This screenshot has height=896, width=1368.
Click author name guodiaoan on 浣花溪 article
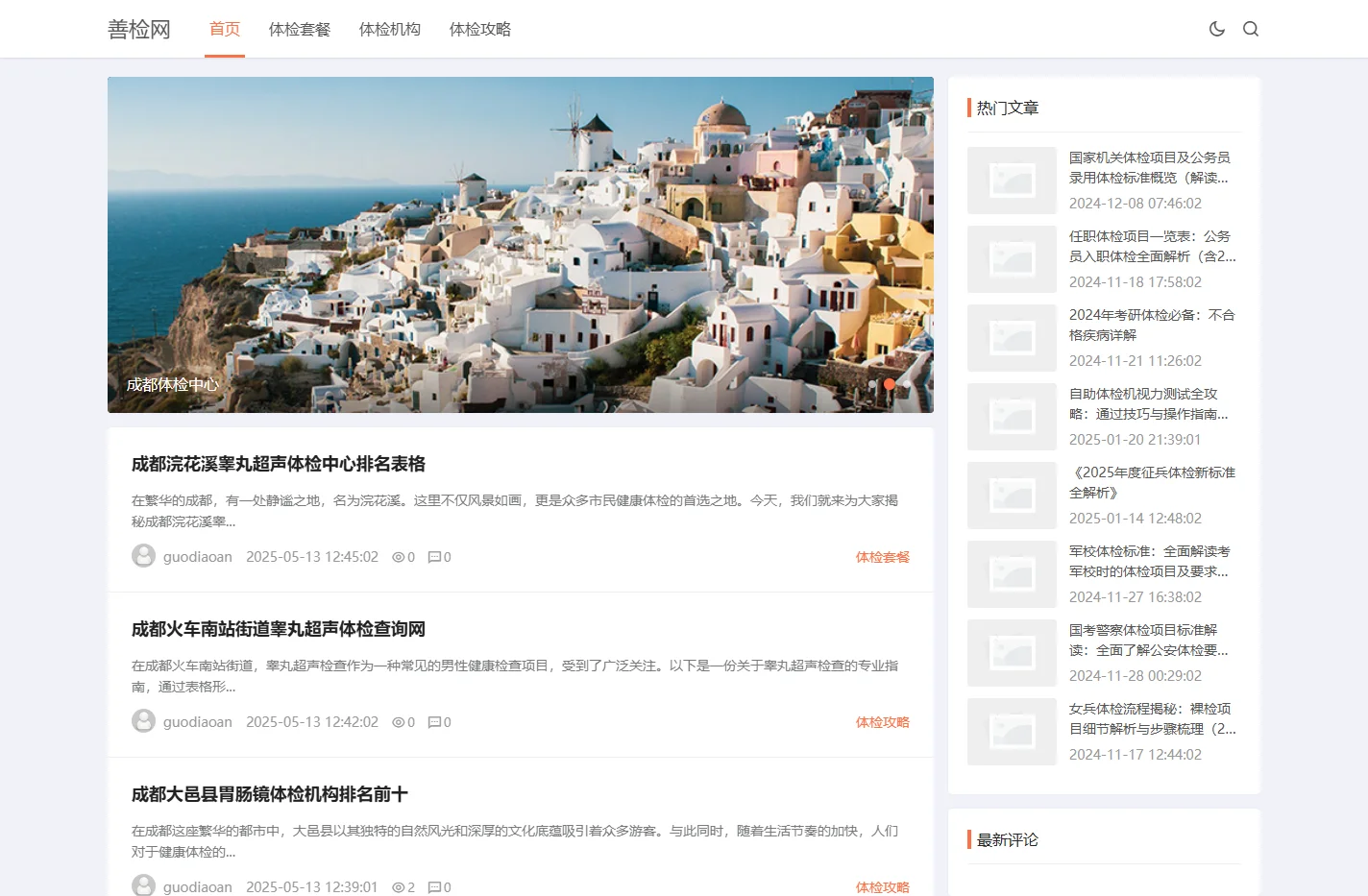point(198,557)
